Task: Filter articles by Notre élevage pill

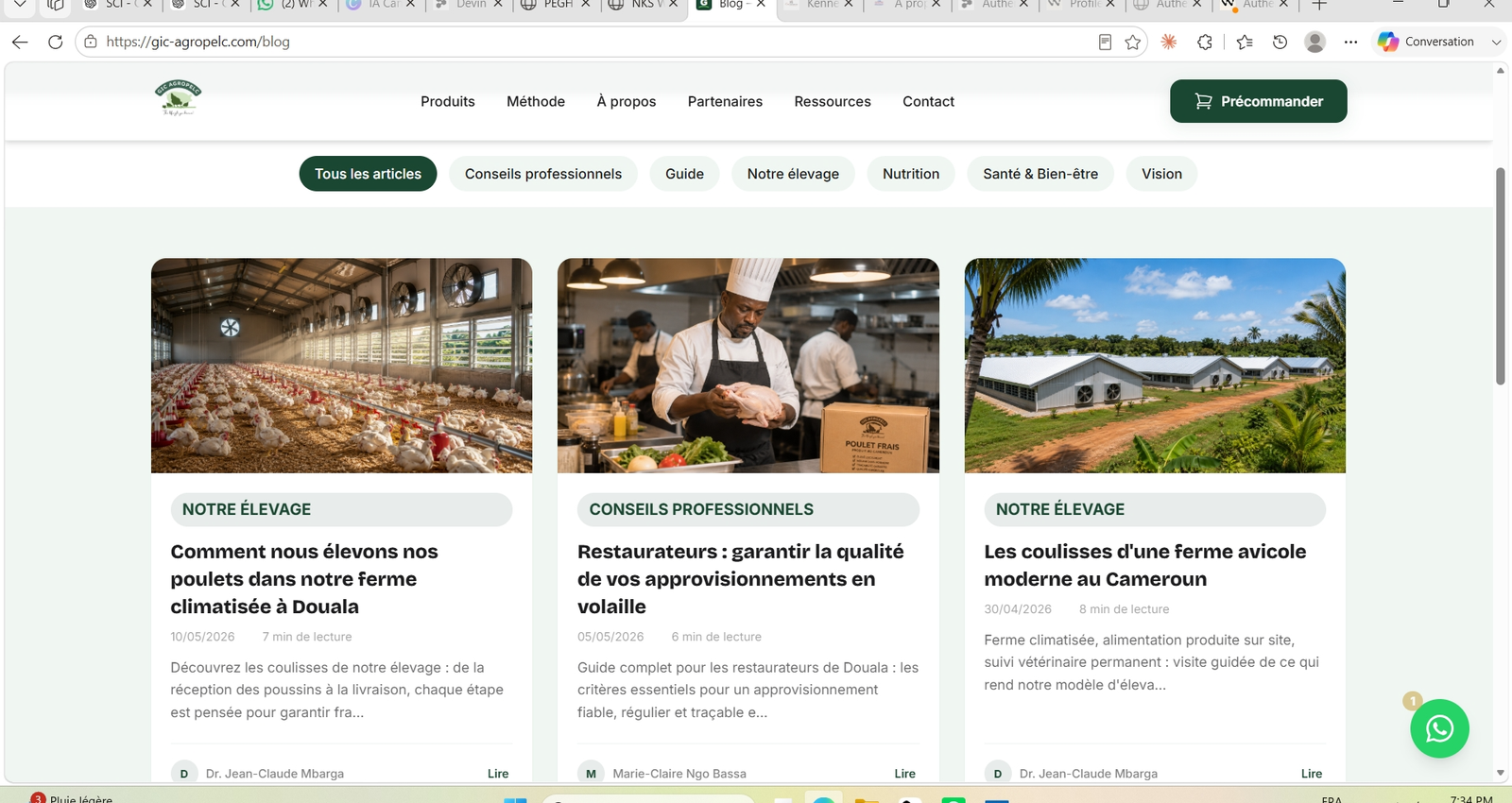Action: coord(793,174)
